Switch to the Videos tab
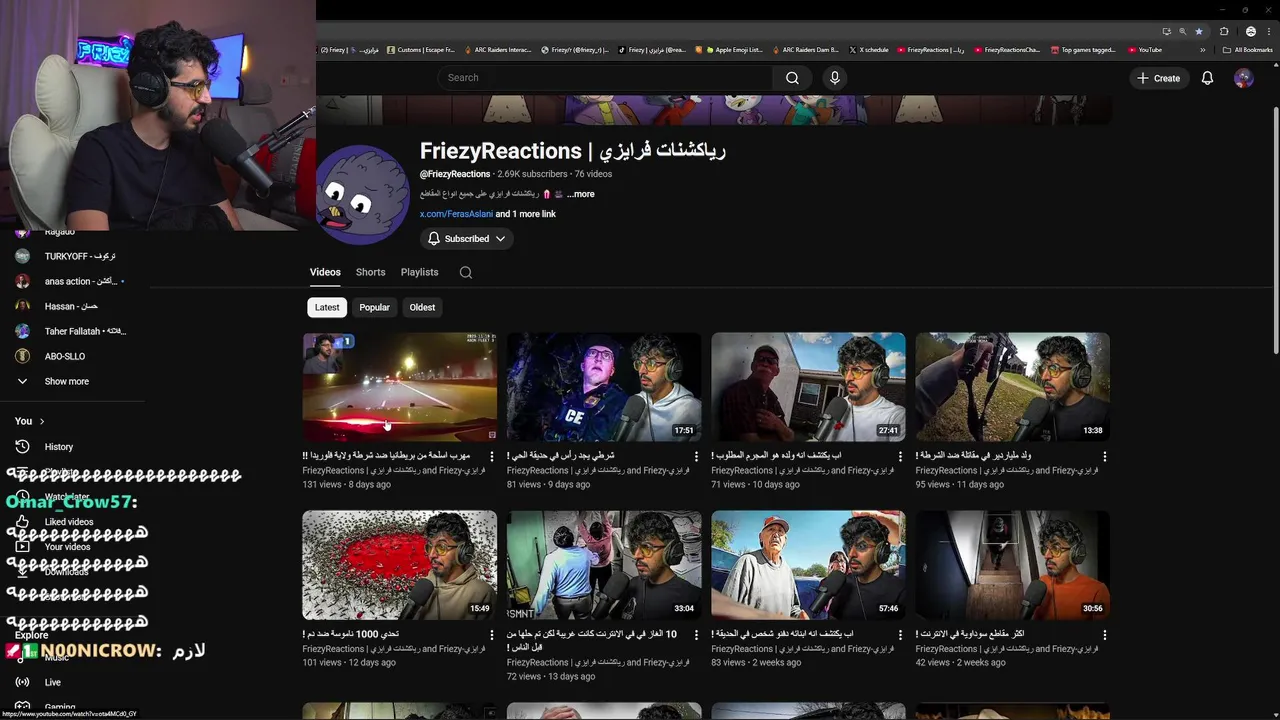The width and height of the screenshot is (1280, 720). [x=325, y=272]
